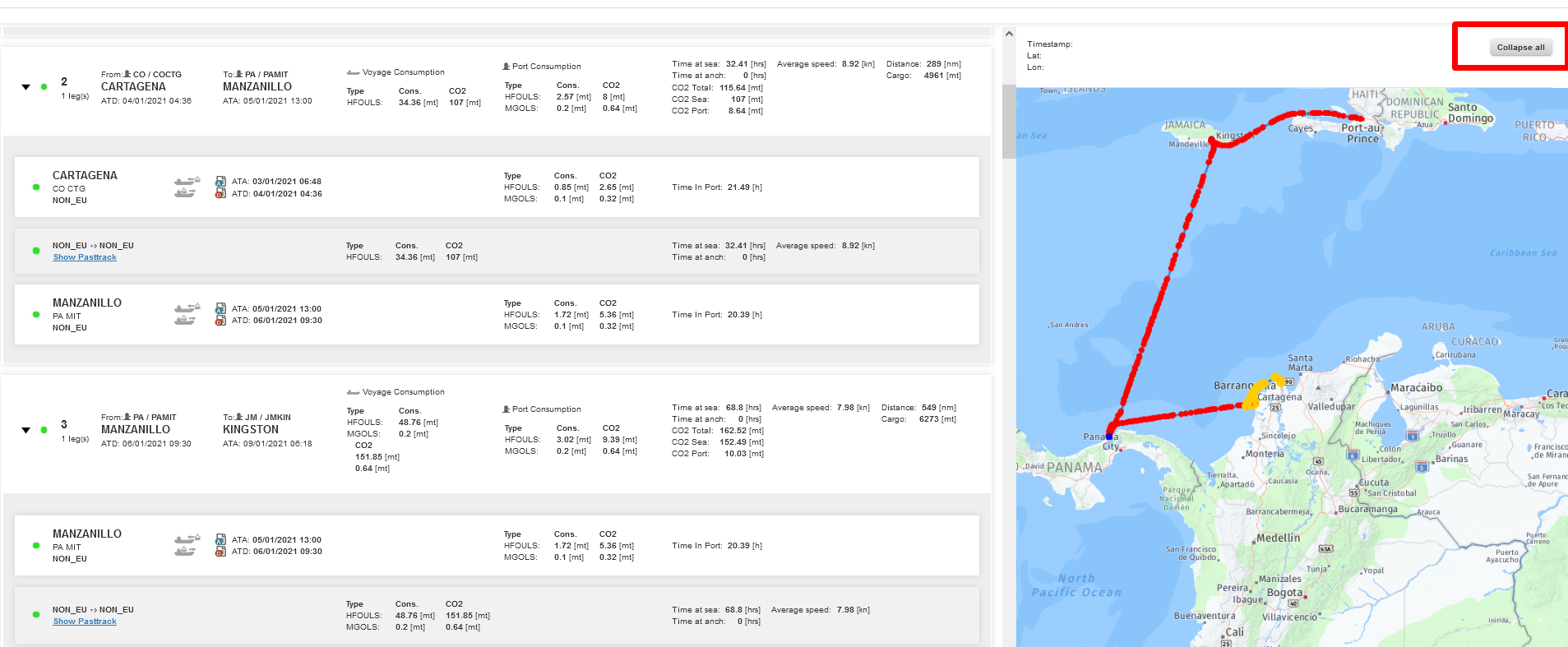1568x647 pixels.
Task: Click the green status dot of voyage 3 header
Action: (x=44, y=430)
